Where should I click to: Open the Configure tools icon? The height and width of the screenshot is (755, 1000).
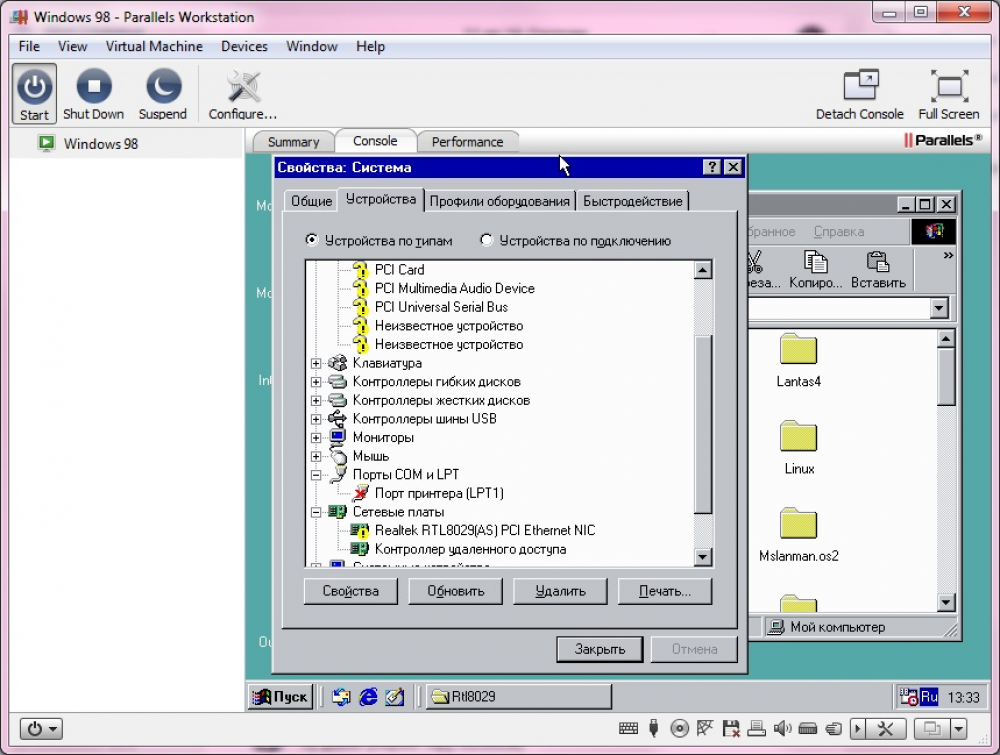tap(243, 86)
